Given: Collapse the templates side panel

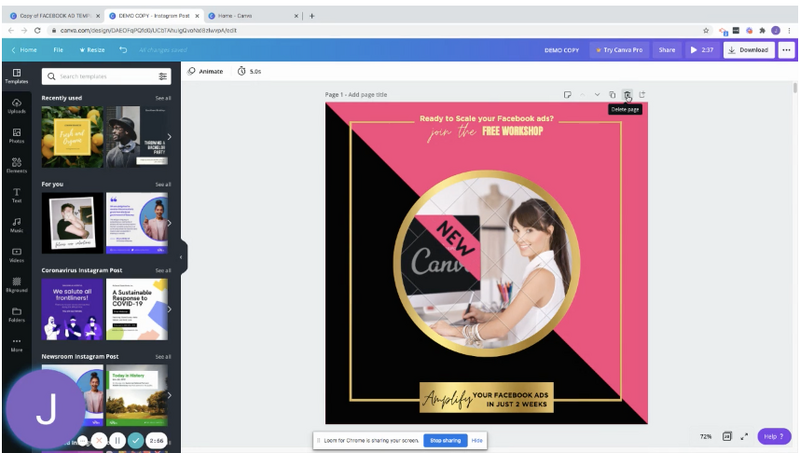Looking at the screenshot, I should [x=181, y=257].
